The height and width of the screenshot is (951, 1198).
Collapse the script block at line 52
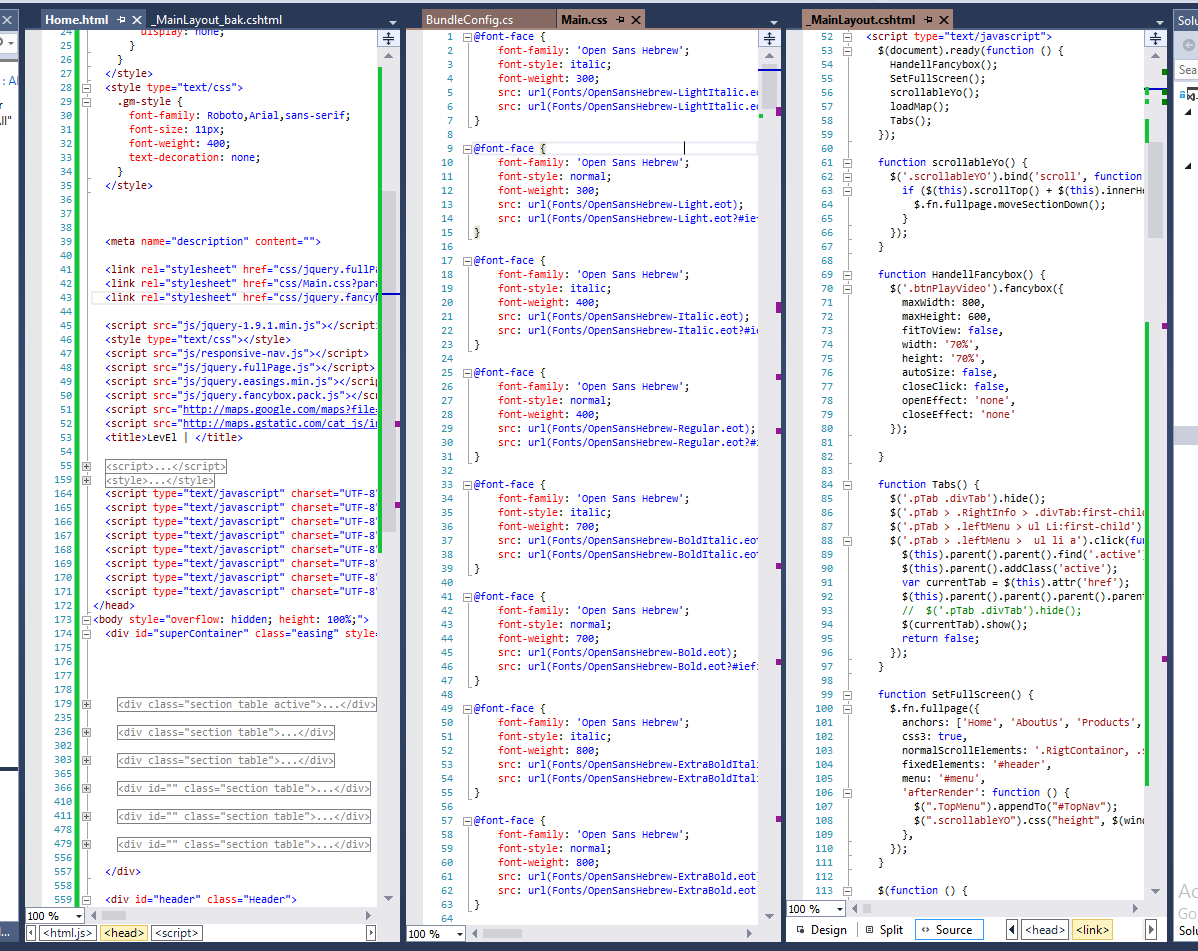[x=847, y=37]
